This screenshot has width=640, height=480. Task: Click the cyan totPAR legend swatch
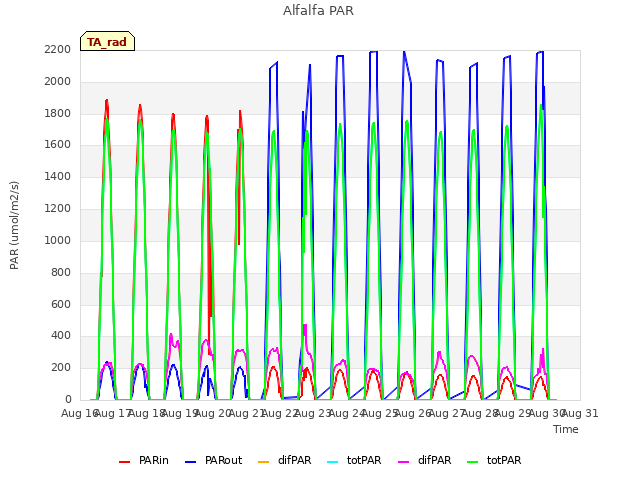click(333, 462)
